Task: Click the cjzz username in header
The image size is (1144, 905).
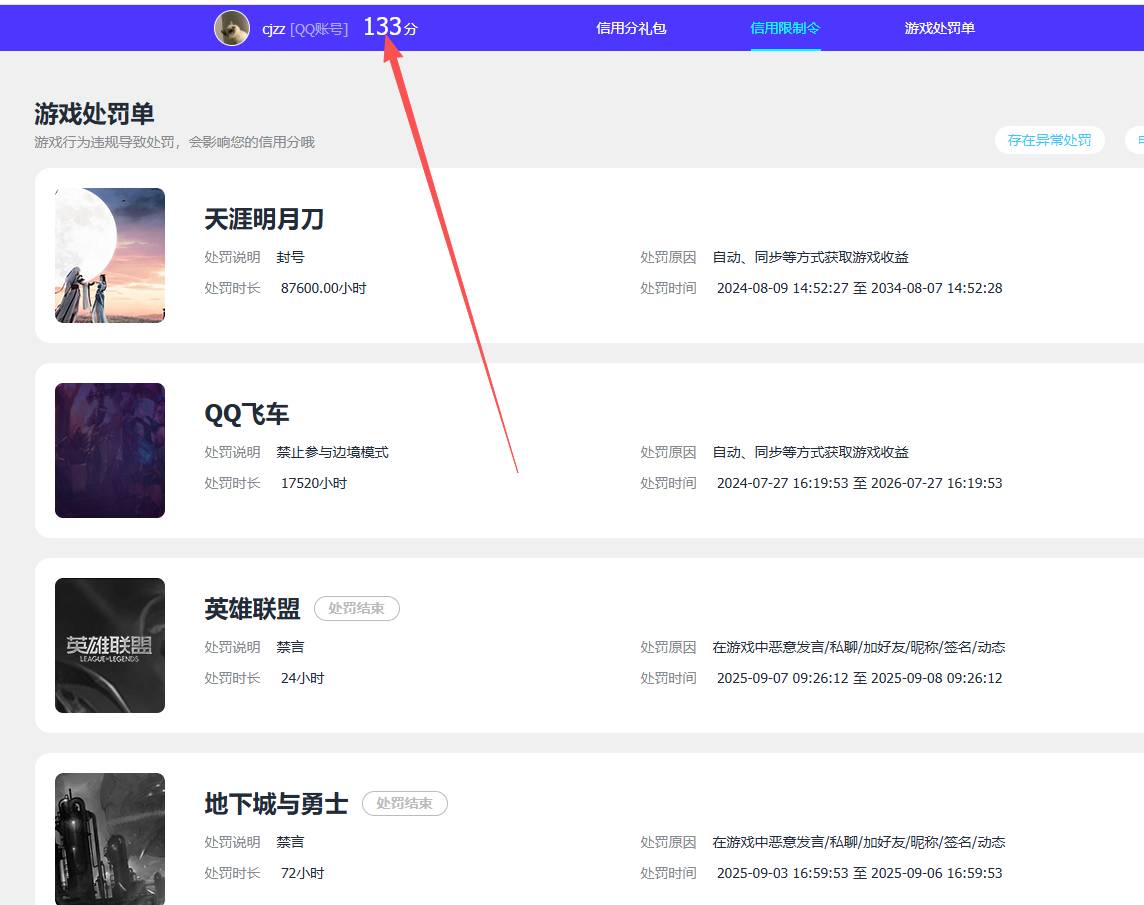Action: (273, 29)
